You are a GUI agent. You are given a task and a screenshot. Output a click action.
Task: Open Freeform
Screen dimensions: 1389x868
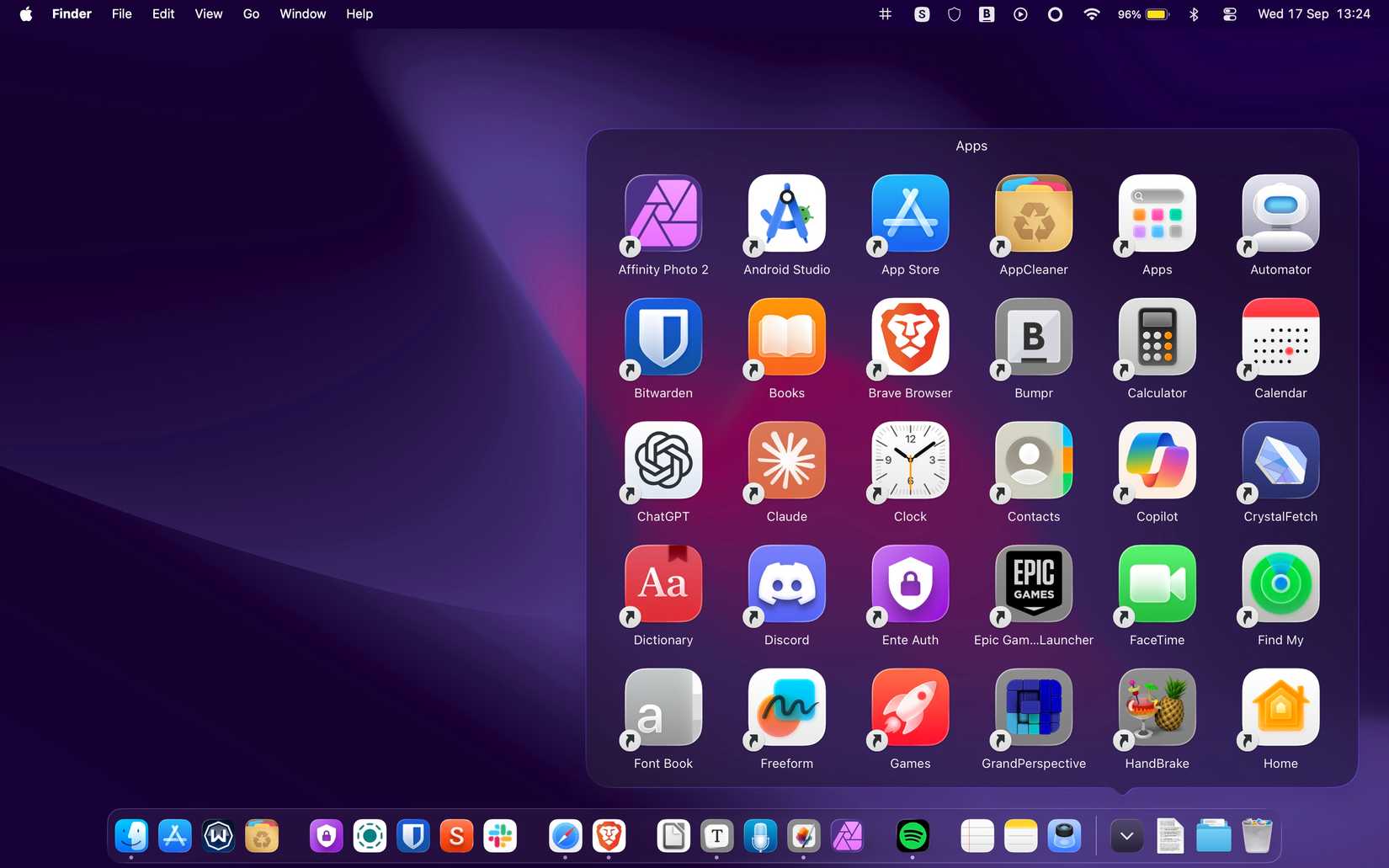click(787, 707)
